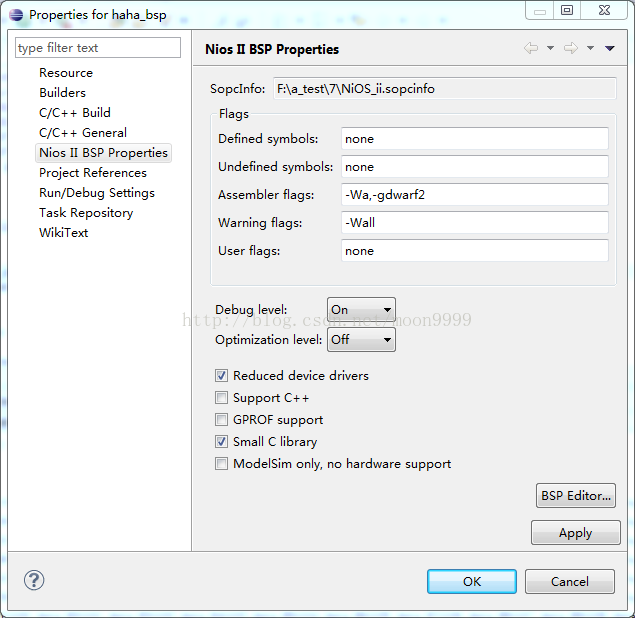This screenshot has height=618, width=635.
Task: Open the forward history dropdown arrow
Action: [590, 48]
